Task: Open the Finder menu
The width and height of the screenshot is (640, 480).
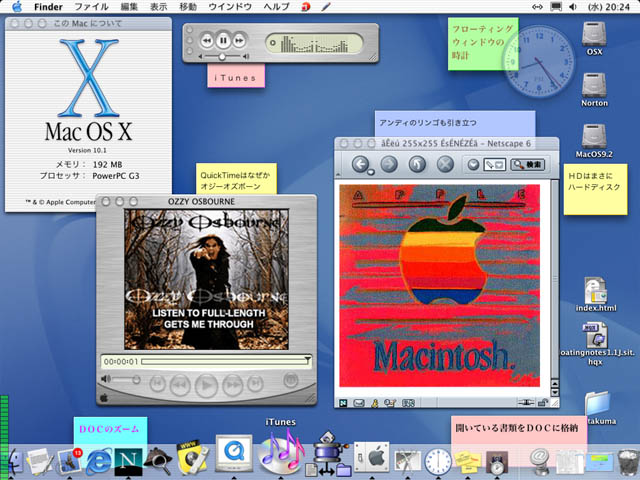Action: click(x=48, y=7)
